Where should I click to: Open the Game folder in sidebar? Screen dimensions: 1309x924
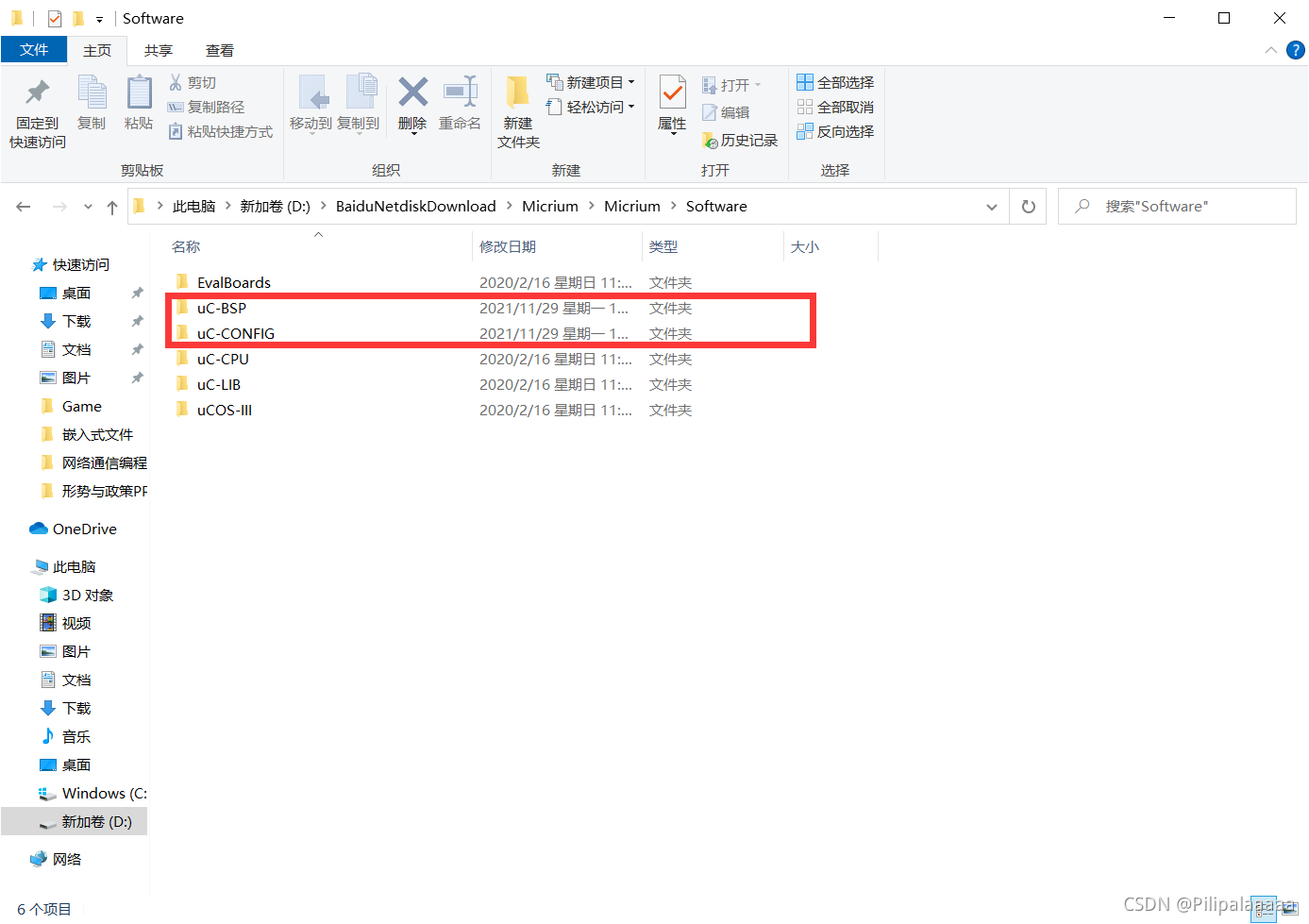point(81,407)
